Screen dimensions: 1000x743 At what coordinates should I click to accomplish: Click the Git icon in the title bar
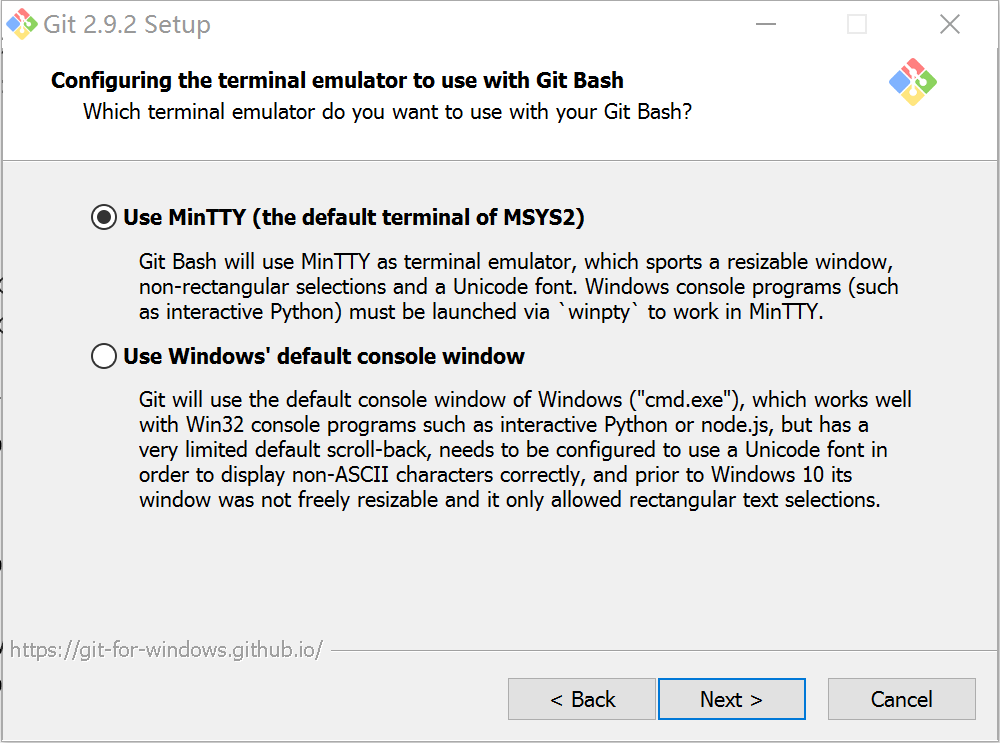tap(22, 24)
